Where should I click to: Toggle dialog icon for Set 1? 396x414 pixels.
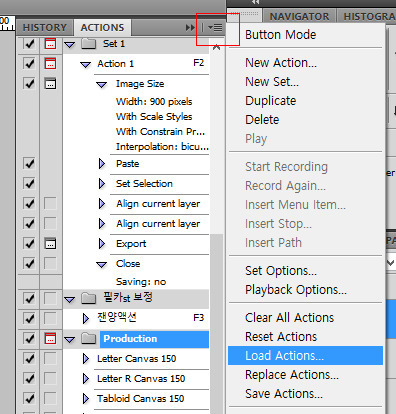[50, 44]
